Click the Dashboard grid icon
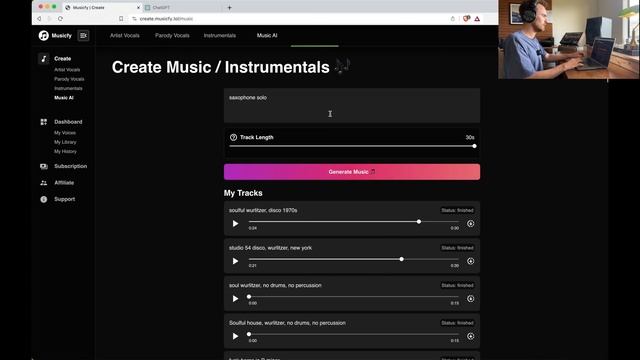 coord(44,122)
